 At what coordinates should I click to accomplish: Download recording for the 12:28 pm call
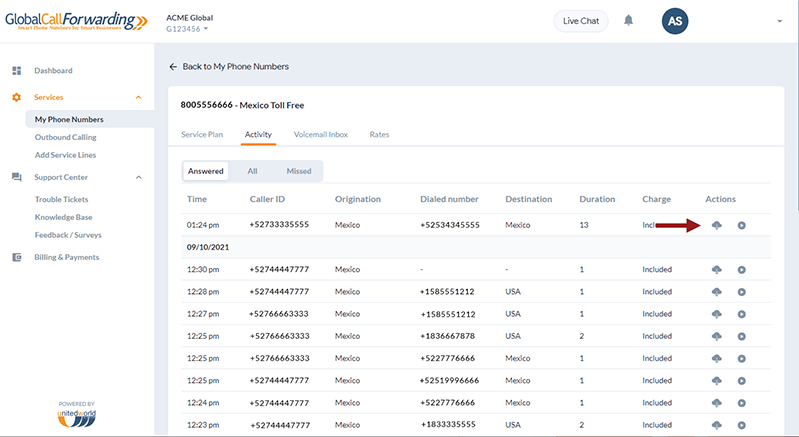pyautogui.click(x=716, y=292)
